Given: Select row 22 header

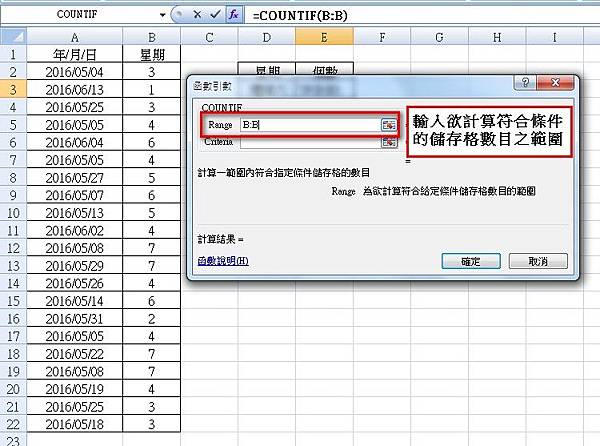Looking at the screenshot, I should 13,424.
